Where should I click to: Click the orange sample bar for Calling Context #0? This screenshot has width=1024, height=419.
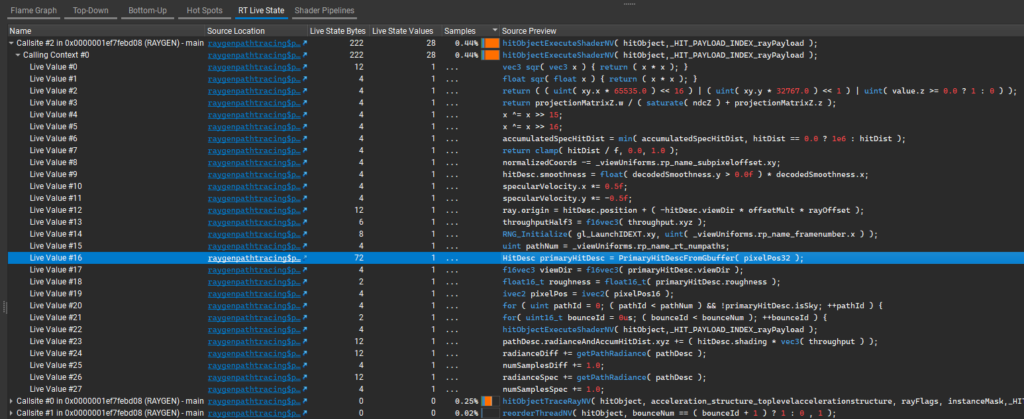(491, 55)
